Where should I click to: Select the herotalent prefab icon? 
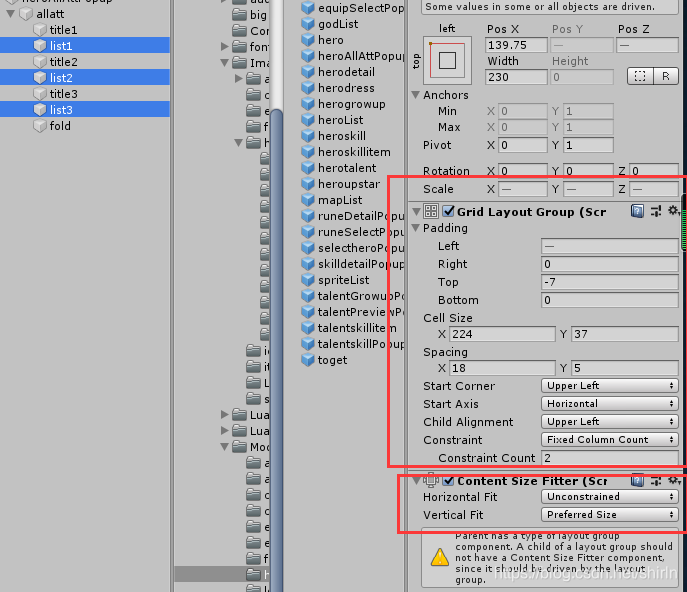click(308, 168)
